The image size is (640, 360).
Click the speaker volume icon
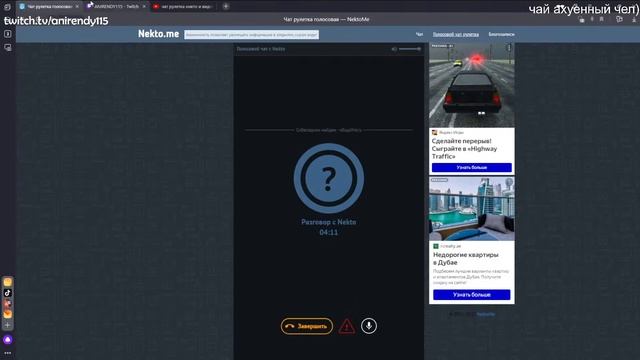(394, 49)
